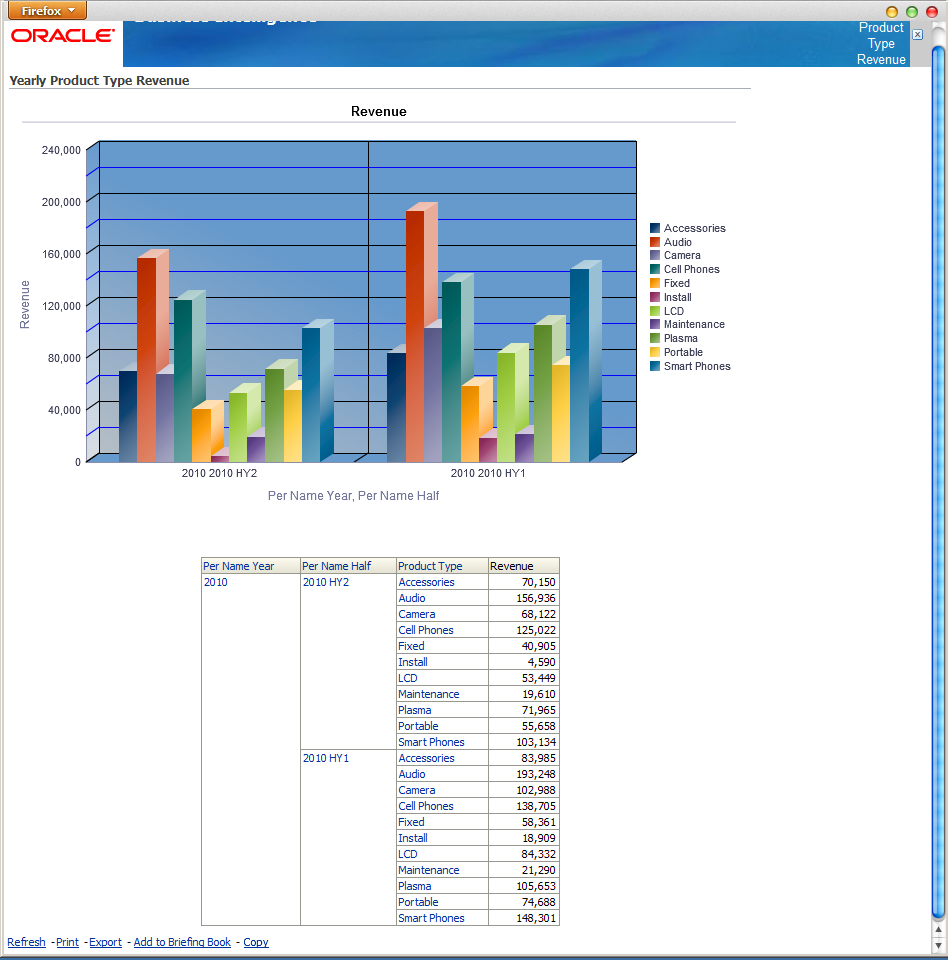Close the Product Type Revenue section with the x icon
This screenshot has width=948, height=960.
[917, 33]
